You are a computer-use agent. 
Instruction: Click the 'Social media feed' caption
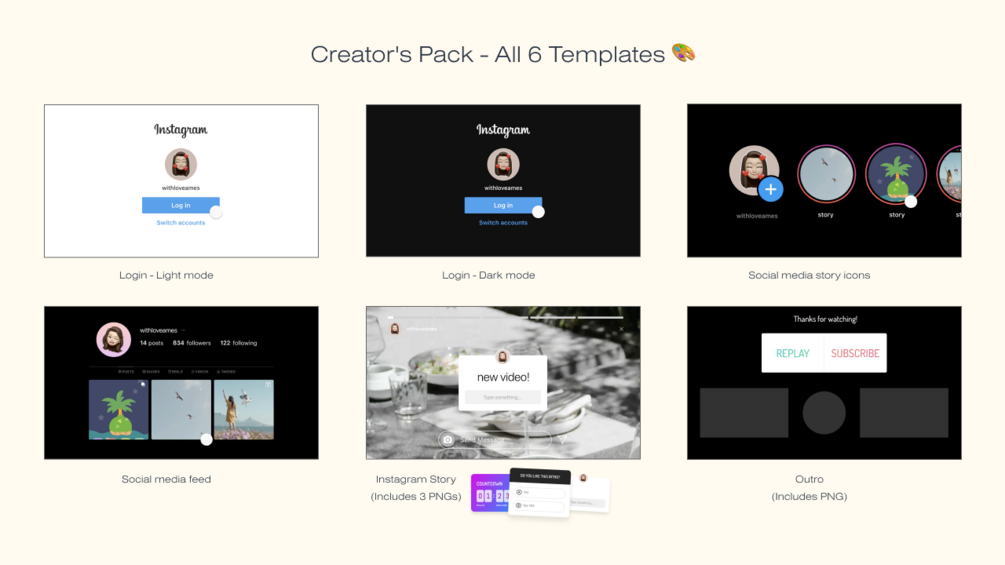point(166,479)
